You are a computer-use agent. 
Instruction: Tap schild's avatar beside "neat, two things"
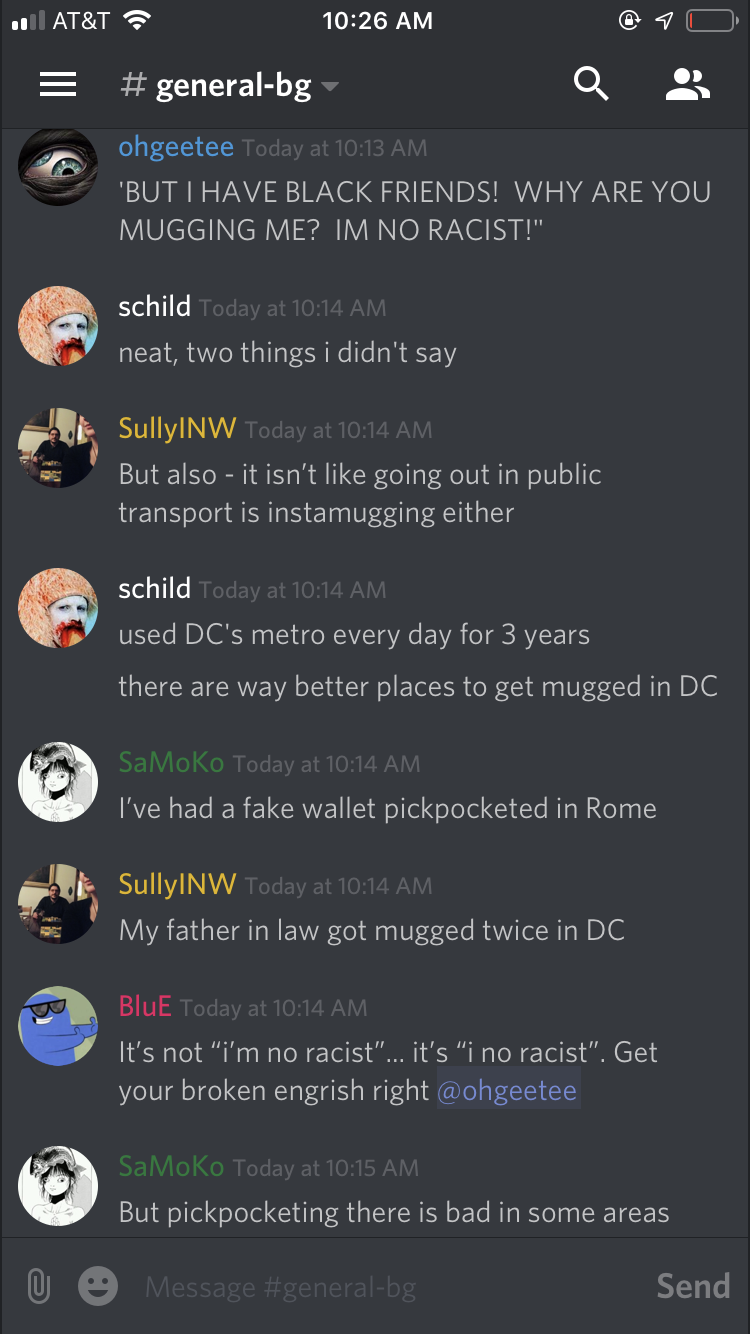[58, 326]
